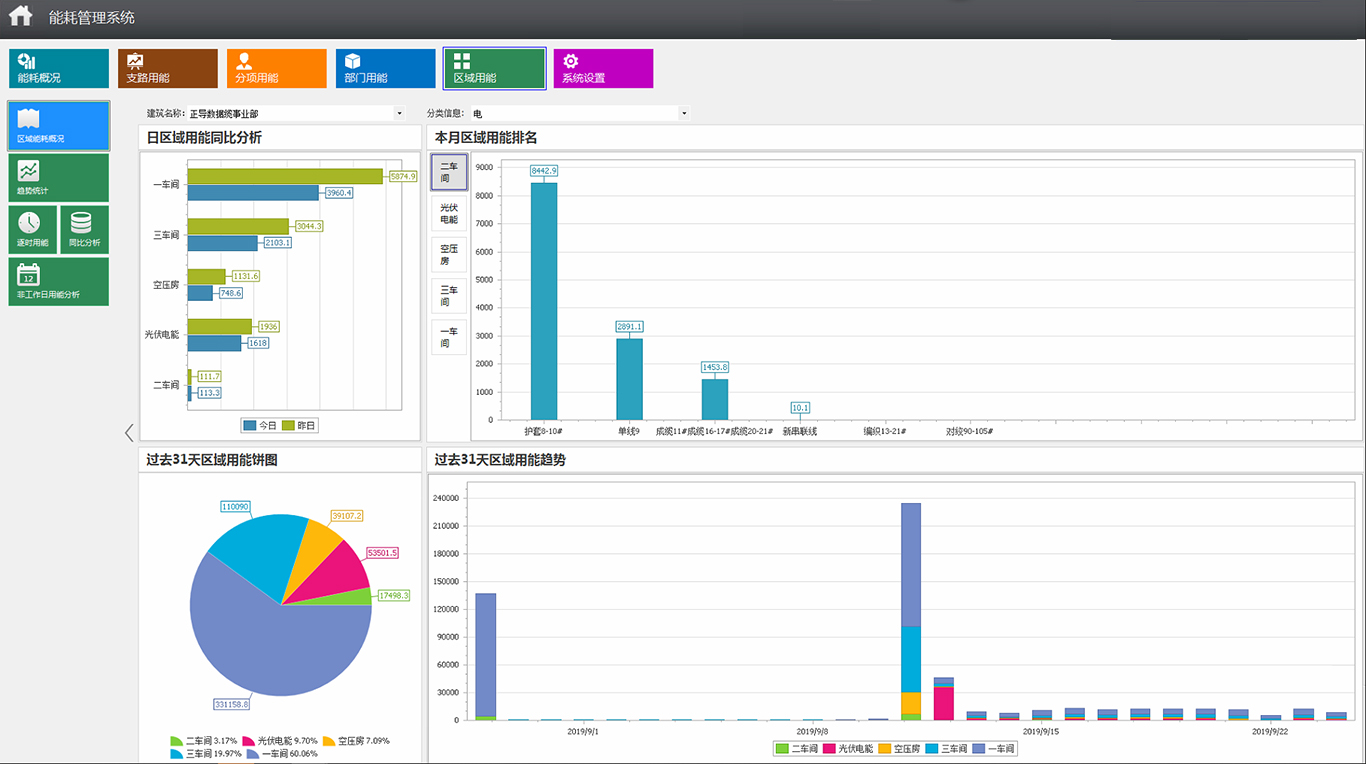Toggle 三车间 in trend chart legend
1366x764 pixels.
[947, 748]
